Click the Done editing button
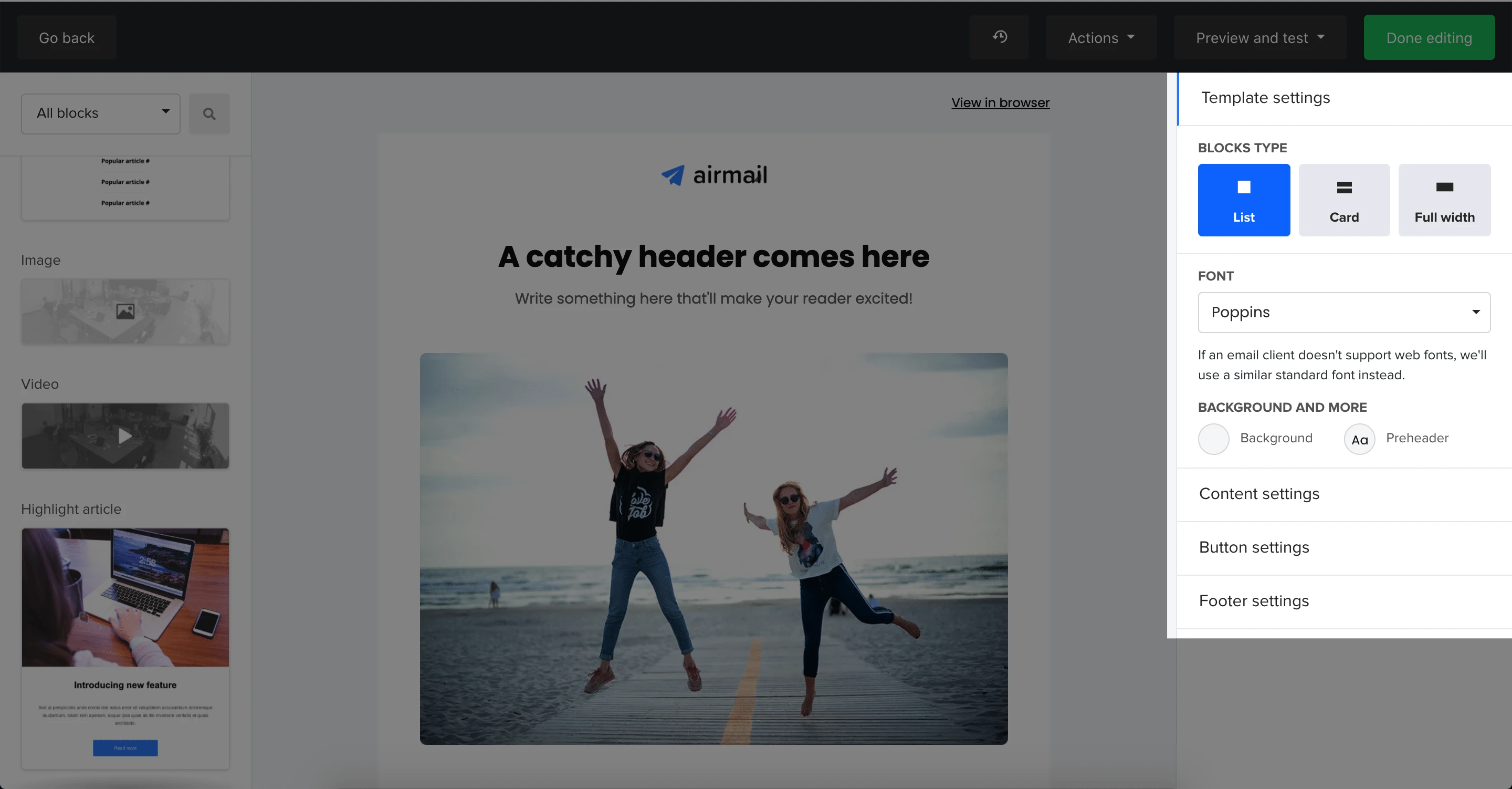1512x789 pixels. pyautogui.click(x=1429, y=38)
